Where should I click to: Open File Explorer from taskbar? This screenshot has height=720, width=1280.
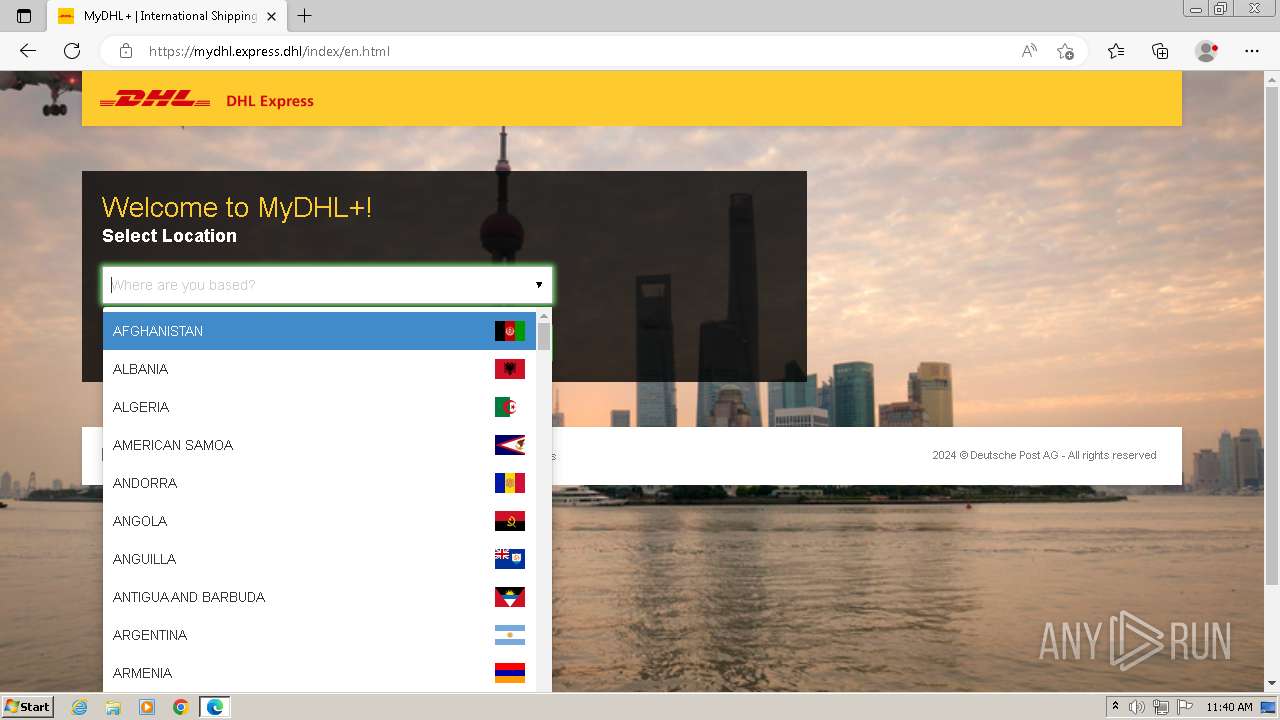(113, 707)
